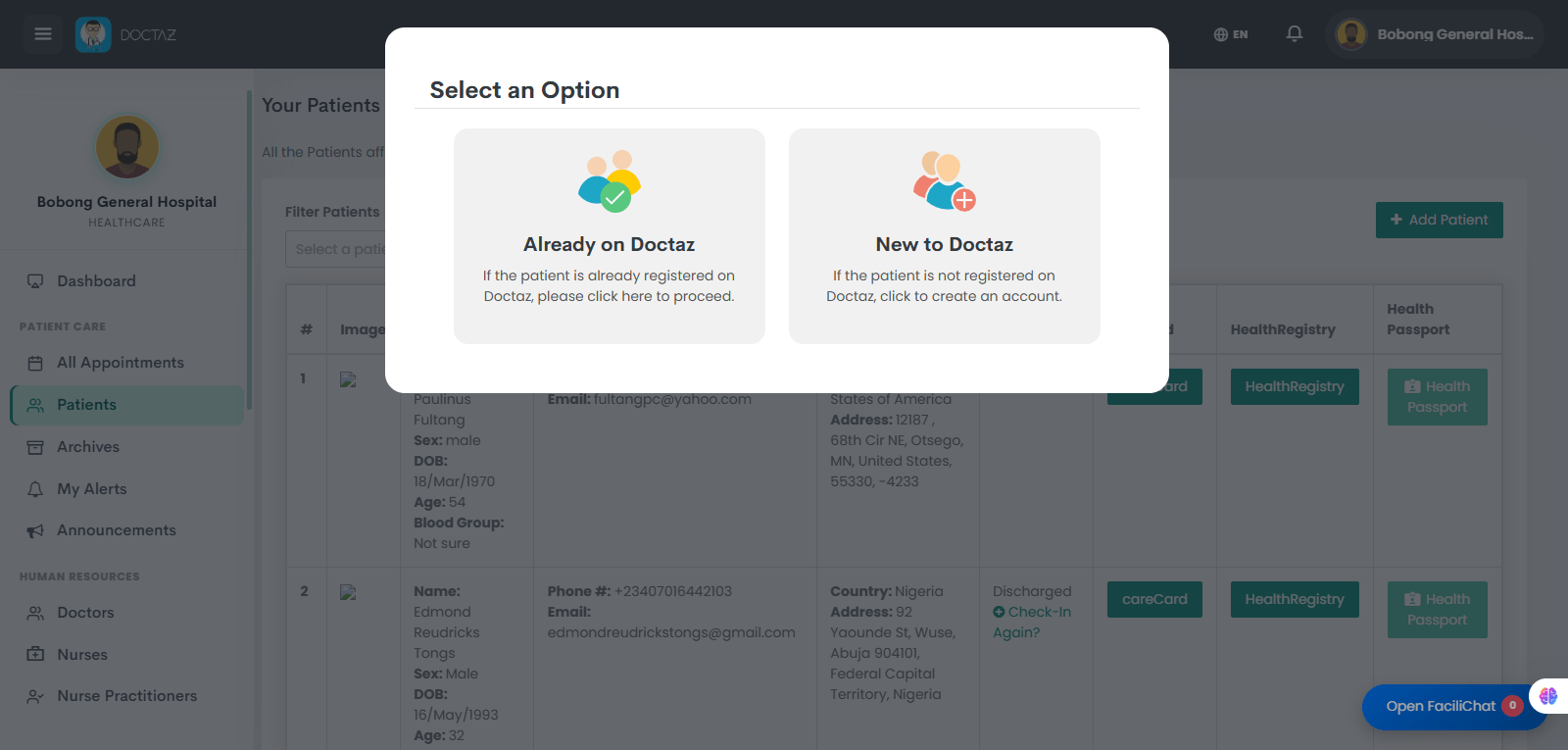Click the All Appointments calendar icon
The width and height of the screenshot is (1568, 750).
[x=35, y=363]
